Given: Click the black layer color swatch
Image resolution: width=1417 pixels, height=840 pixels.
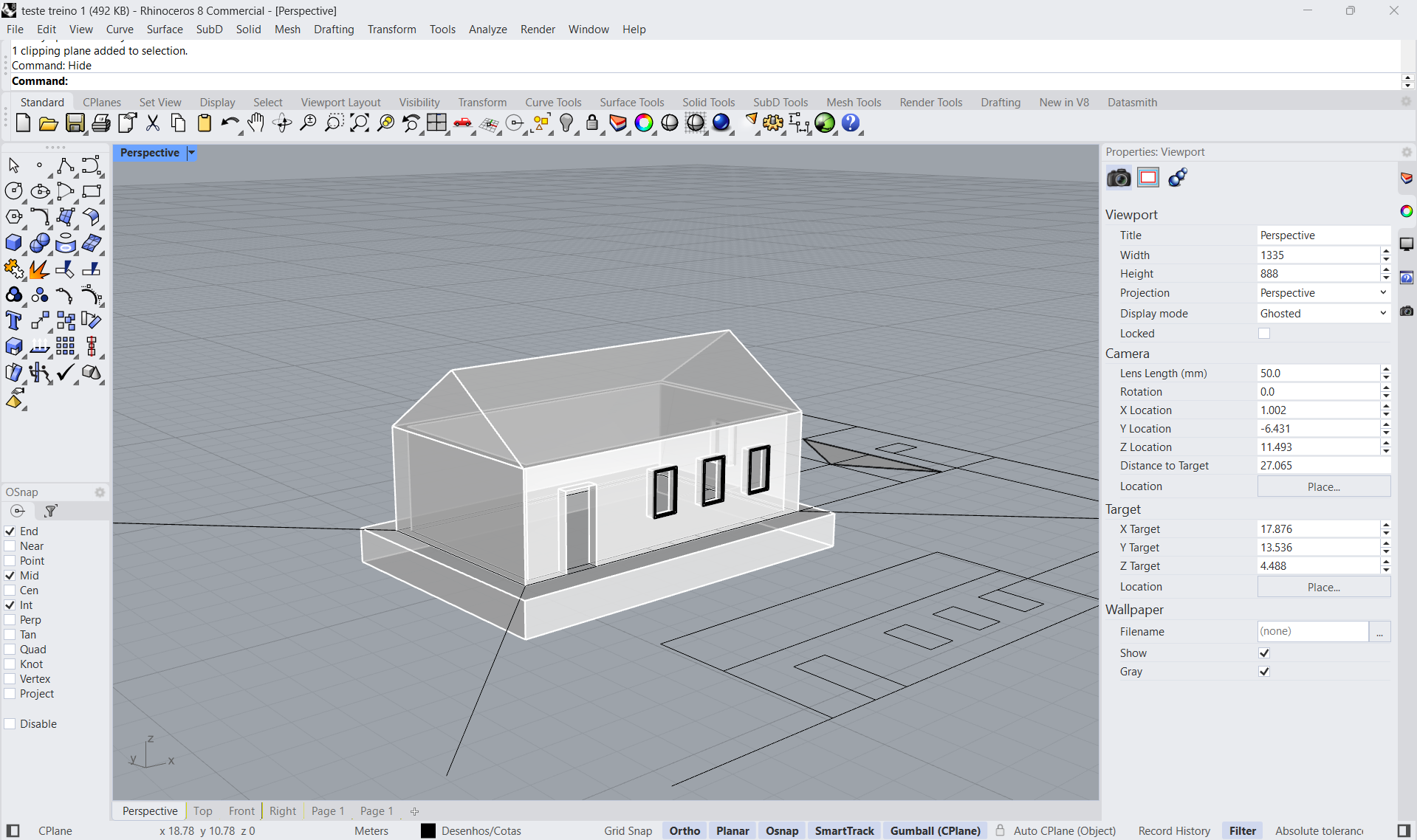Looking at the screenshot, I should click(428, 830).
